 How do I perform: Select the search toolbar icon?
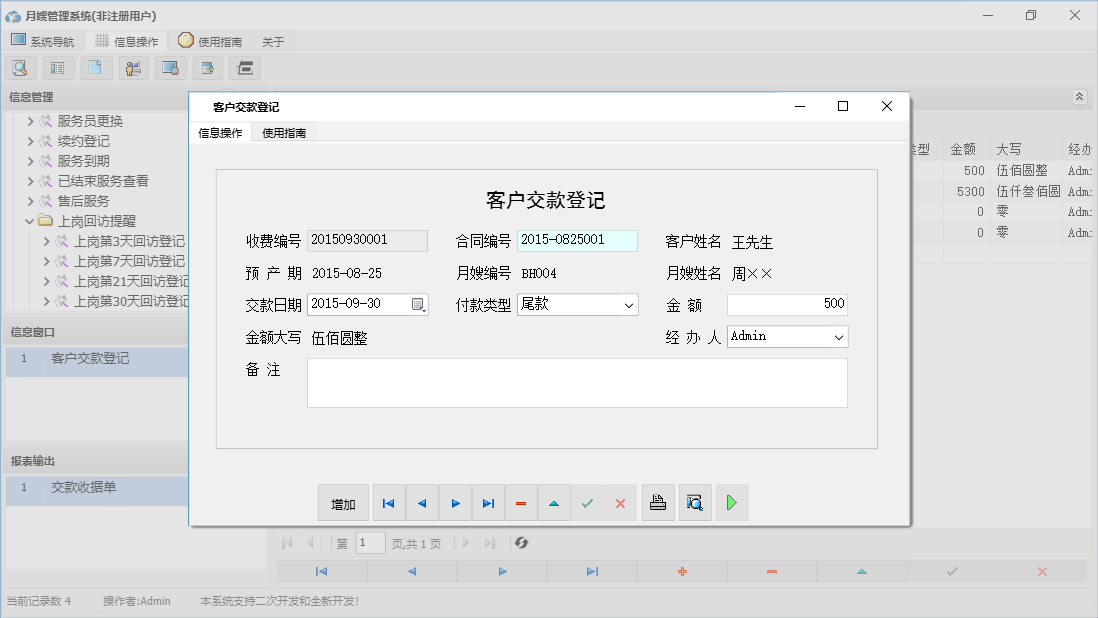[20, 67]
